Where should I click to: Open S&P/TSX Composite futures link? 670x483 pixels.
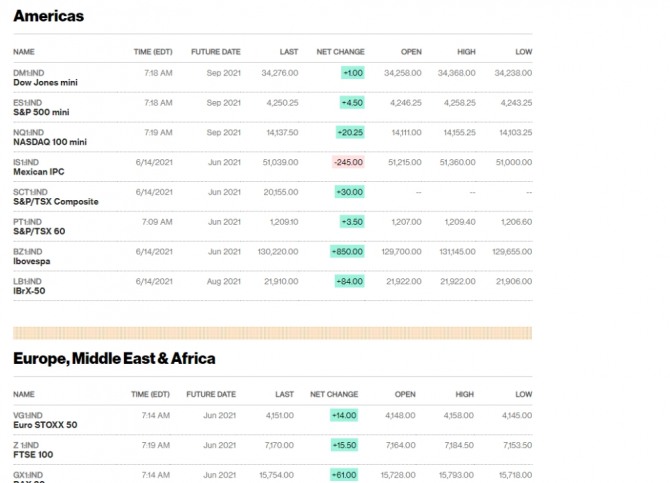pos(56,201)
